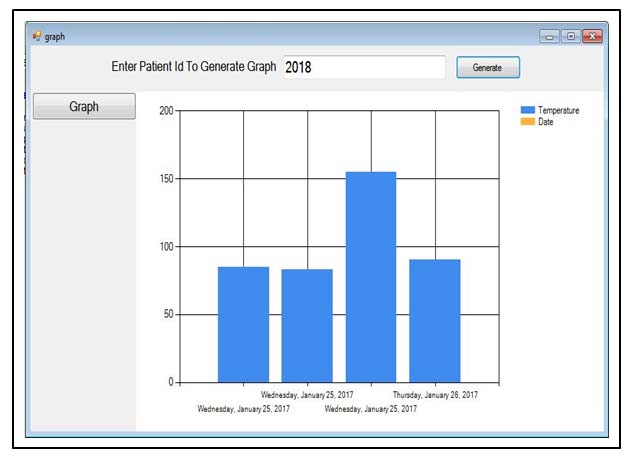Click the graph window's title bar icon

tap(37, 36)
